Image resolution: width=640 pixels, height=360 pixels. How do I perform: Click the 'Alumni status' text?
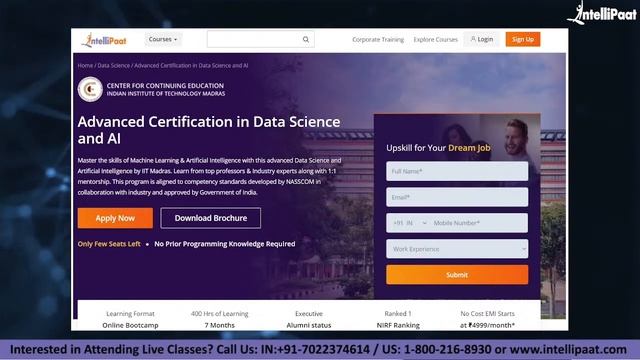tap(309, 325)
